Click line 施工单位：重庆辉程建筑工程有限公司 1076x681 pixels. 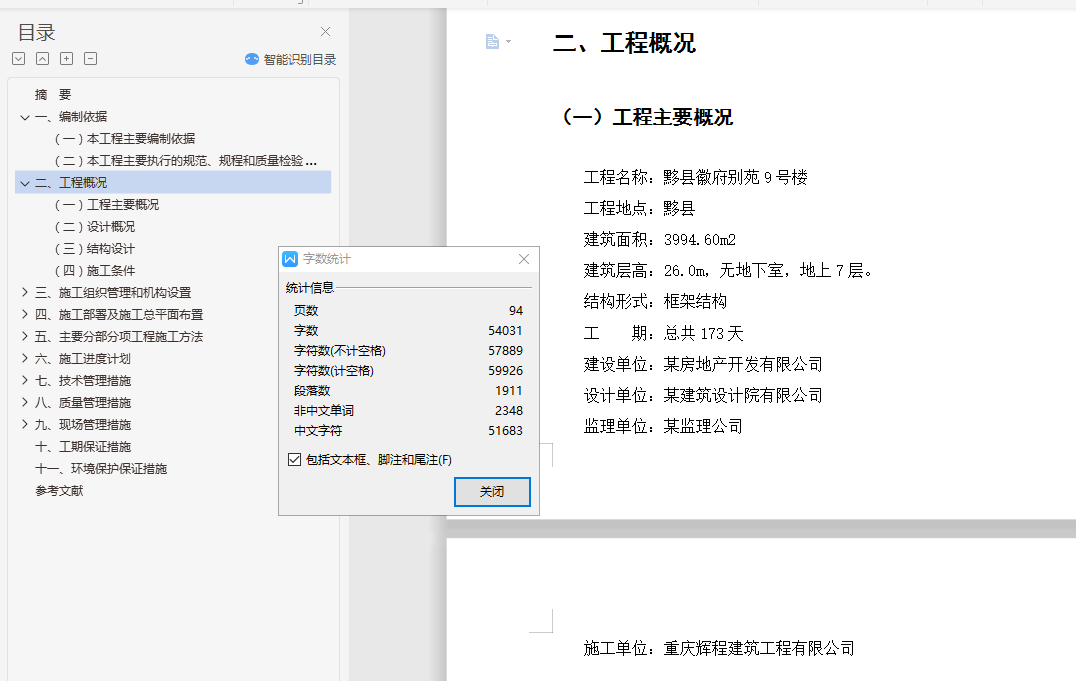tap(718, 648)
